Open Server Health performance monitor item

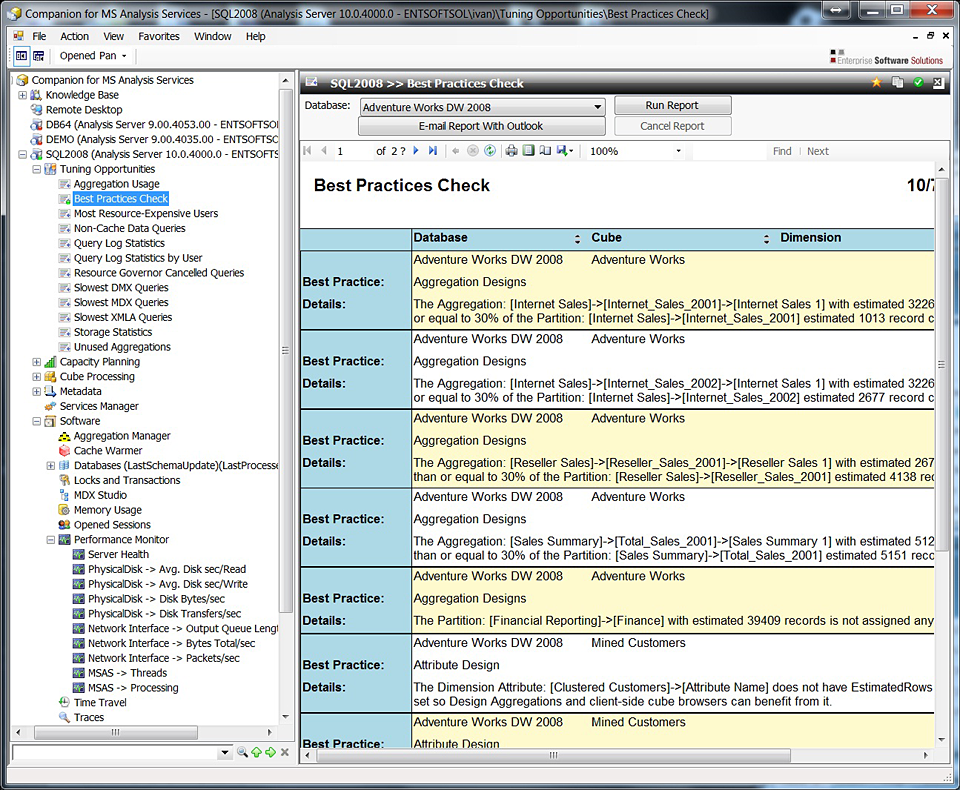[118, 555]
